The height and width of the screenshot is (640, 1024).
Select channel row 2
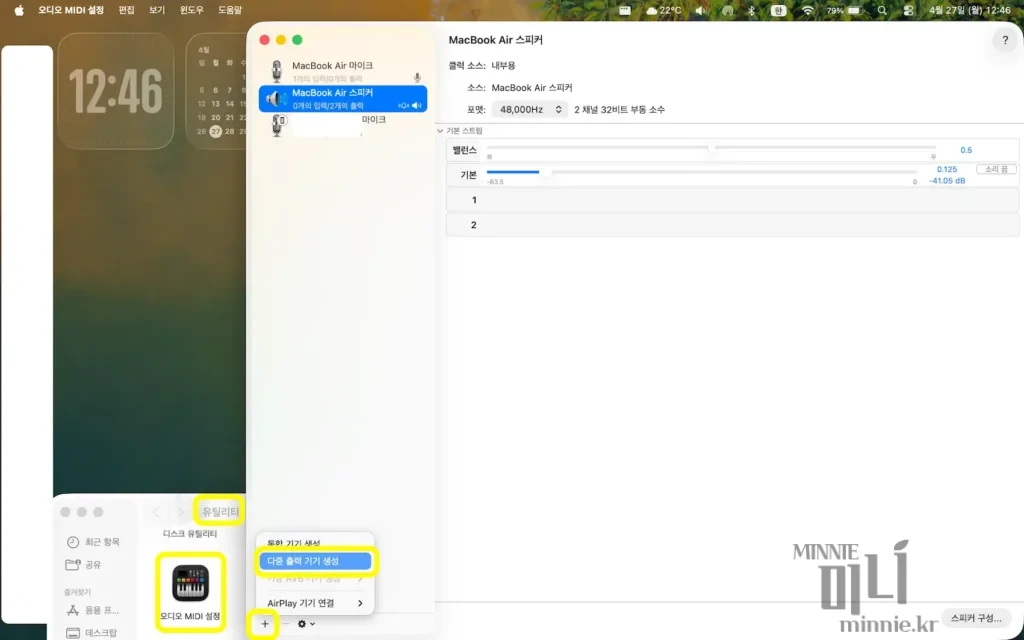click(x=732, y=225)
